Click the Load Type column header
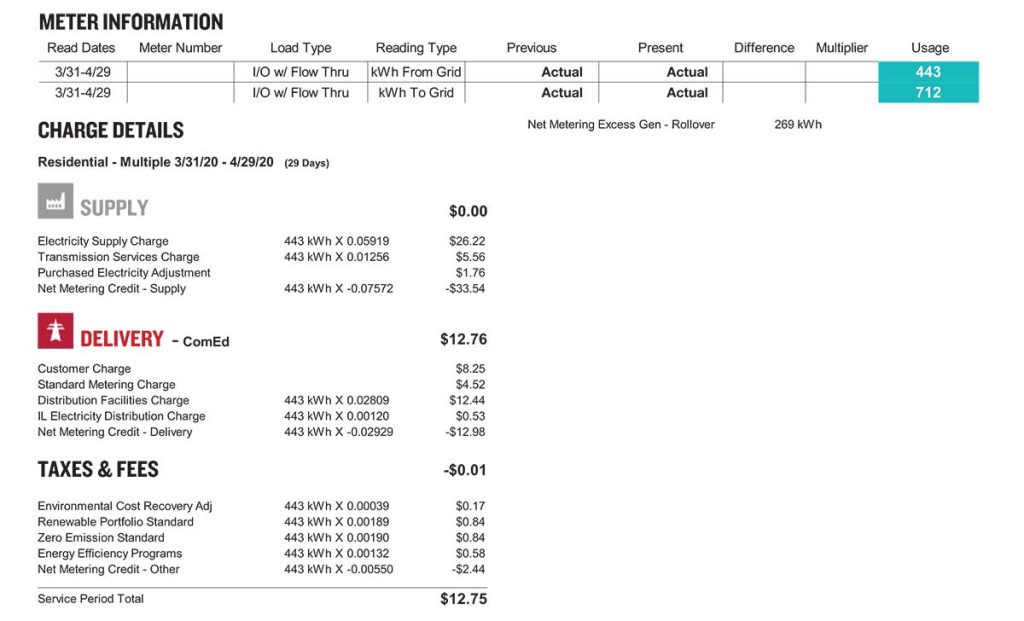This screenshot has height=621, width=1024. tap(300, 48)
